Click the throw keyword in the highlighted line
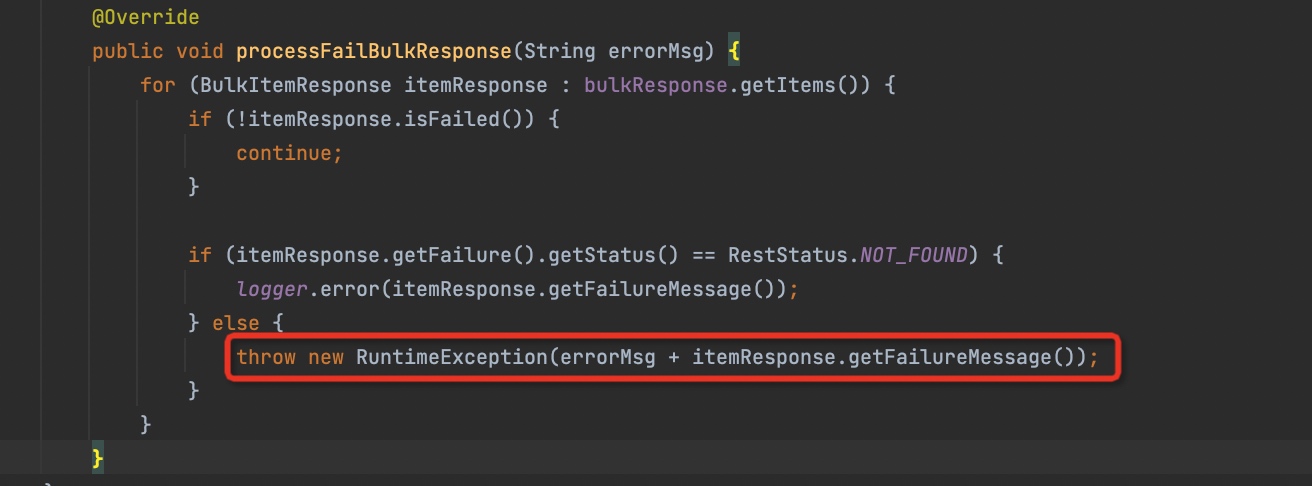Viewport: 1312px width, 486px height. click(x=265, y=357)
